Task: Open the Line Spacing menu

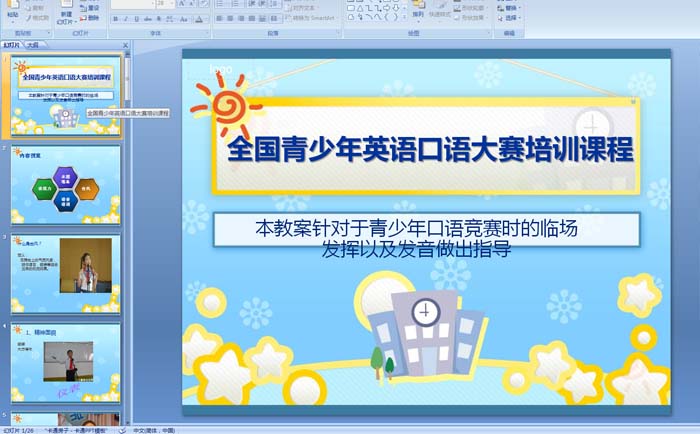Action: [x=275, y=4]
